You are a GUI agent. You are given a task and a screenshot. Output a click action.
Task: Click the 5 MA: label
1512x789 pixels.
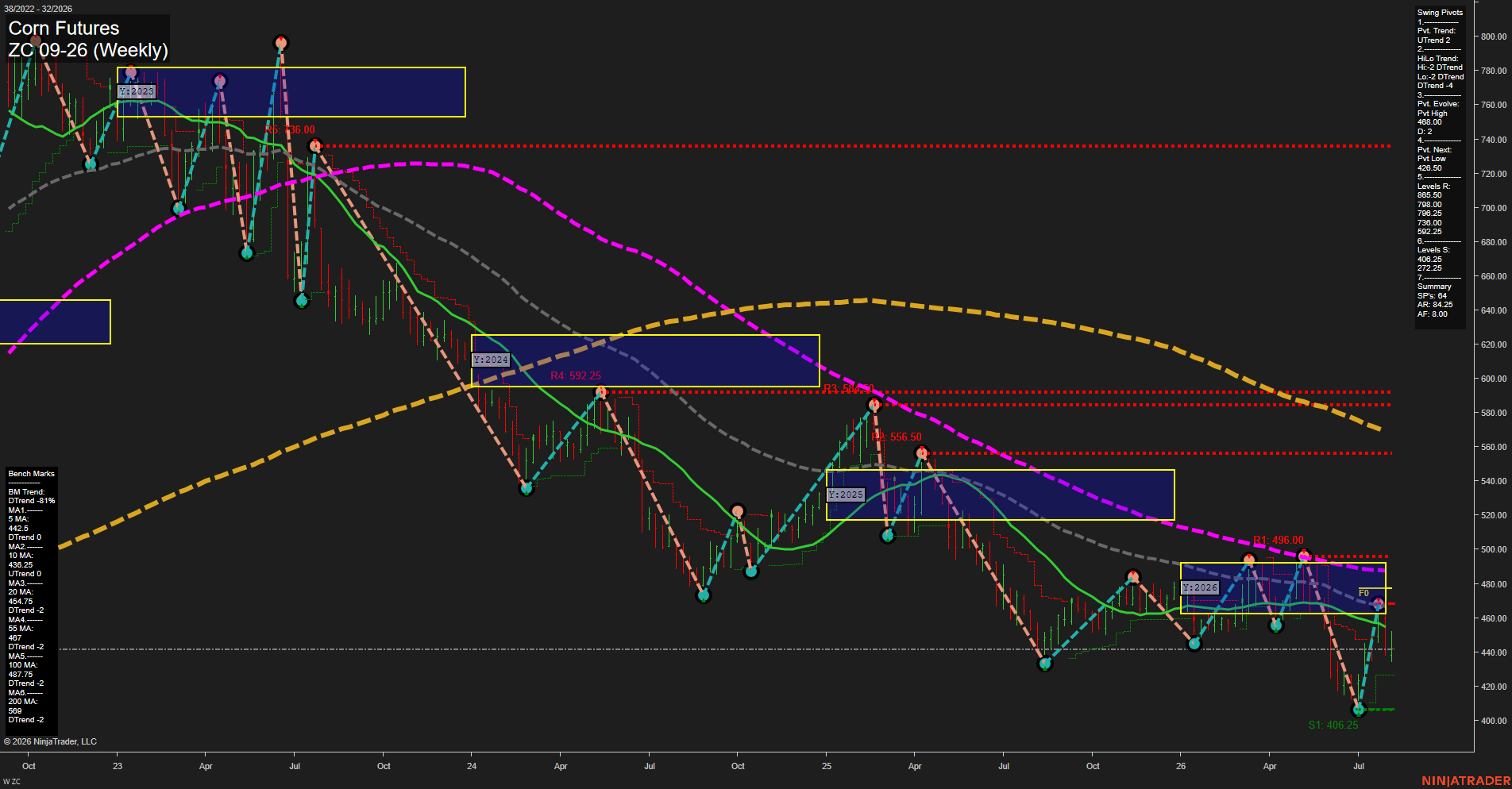point(18,519)
